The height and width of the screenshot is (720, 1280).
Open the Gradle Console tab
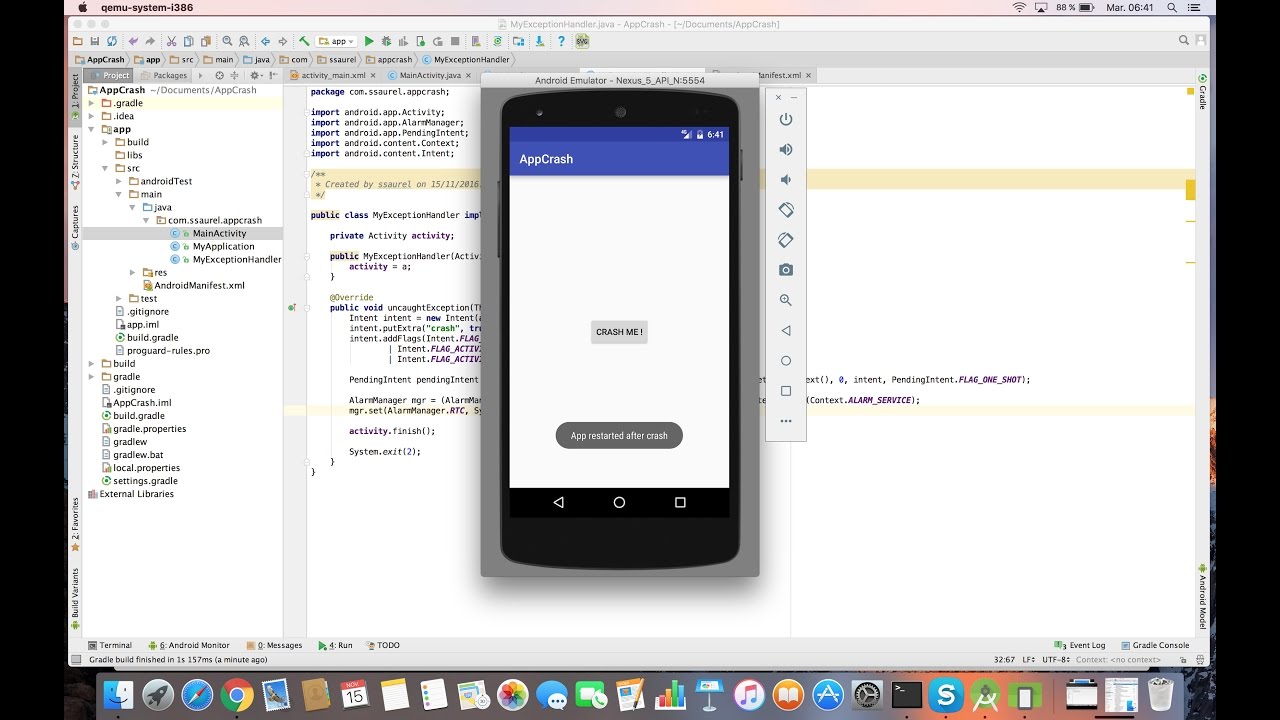(1155, 645)
